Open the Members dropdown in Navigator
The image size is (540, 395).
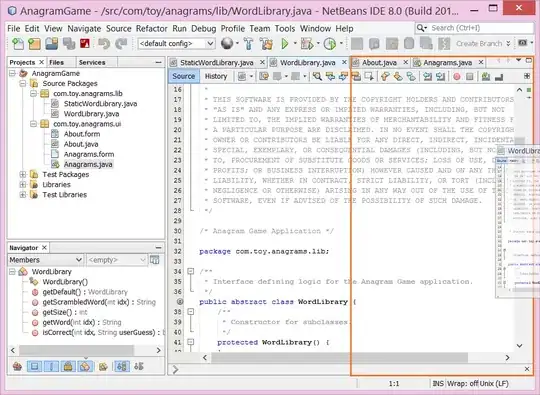(x=45, y=260)
